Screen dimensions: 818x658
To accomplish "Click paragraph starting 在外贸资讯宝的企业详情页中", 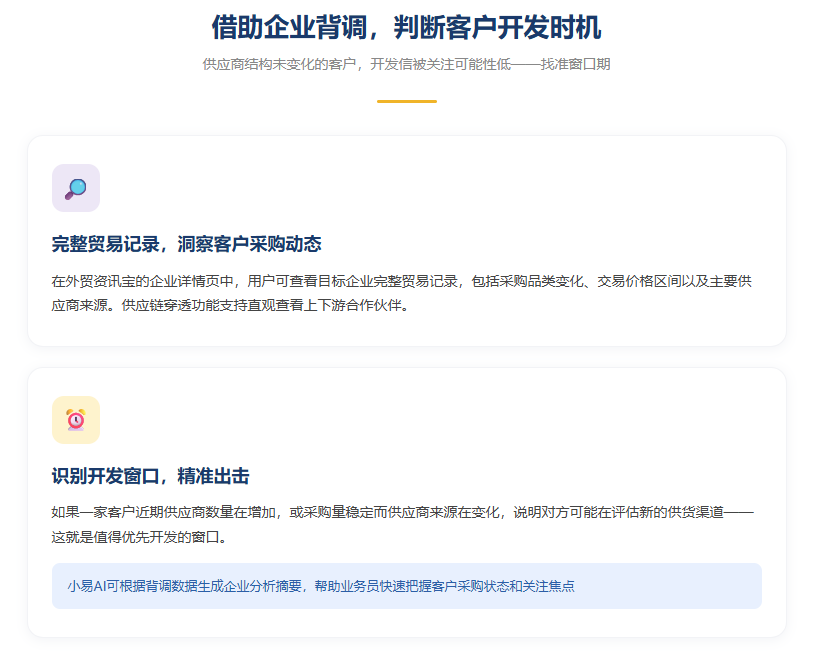I will (x=401, y=293).
